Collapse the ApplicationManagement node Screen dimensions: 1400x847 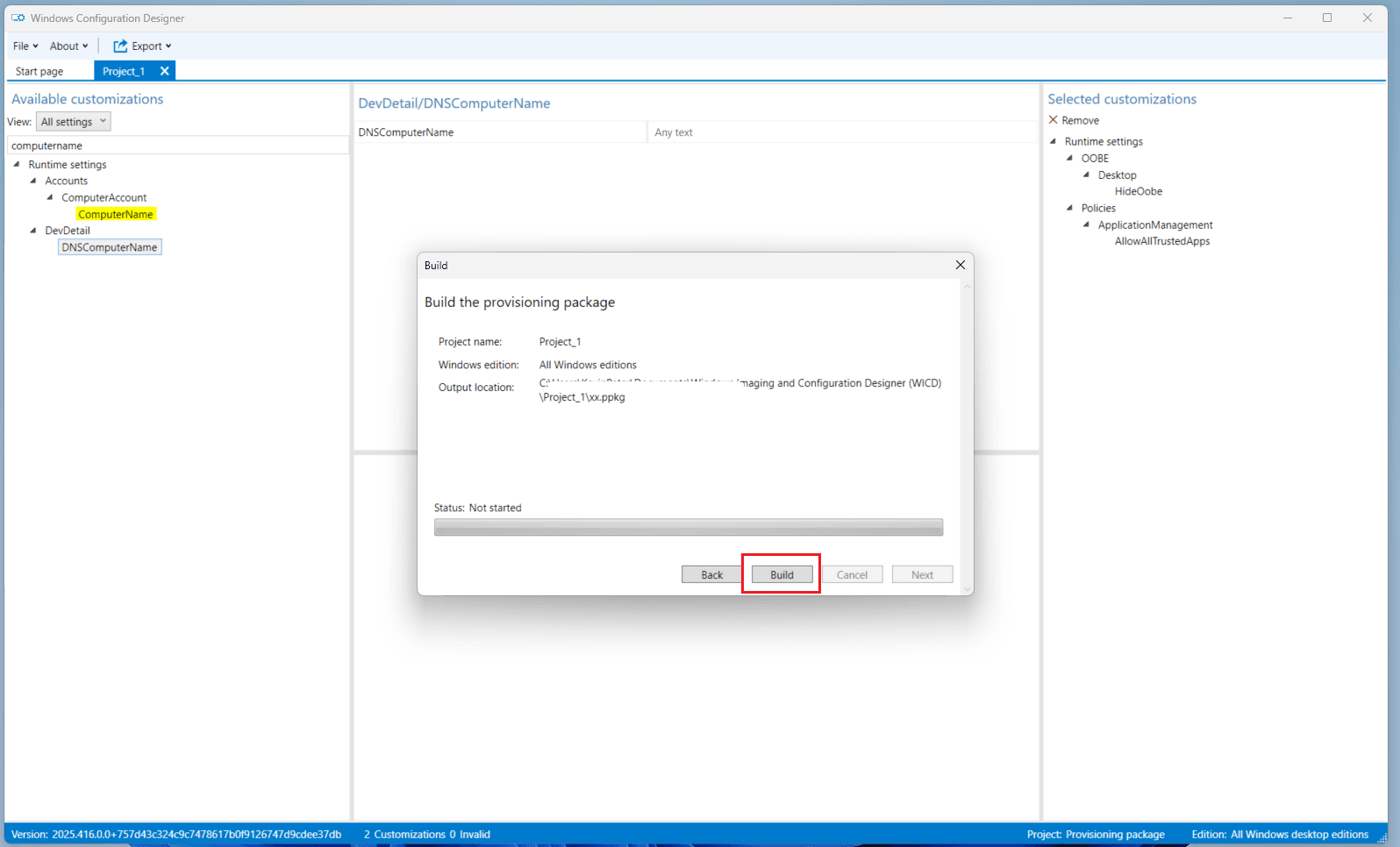pyautogui.click(x=1087, y=224)
